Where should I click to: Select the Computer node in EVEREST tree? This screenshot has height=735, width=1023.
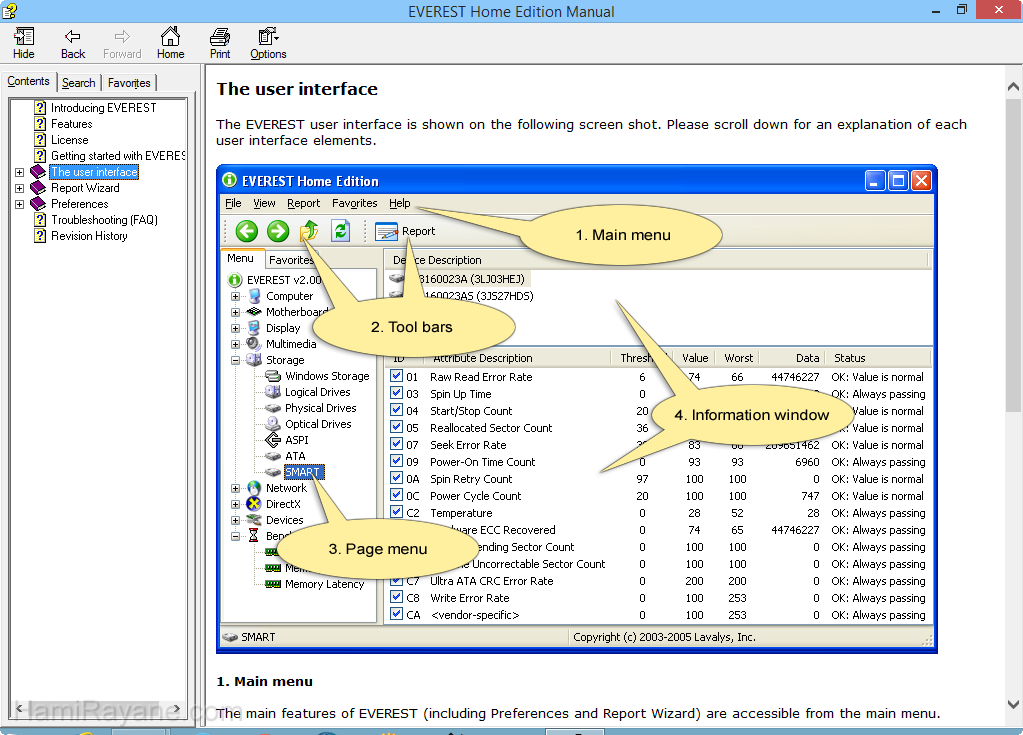pyautogui.click(x=289, y=296)
